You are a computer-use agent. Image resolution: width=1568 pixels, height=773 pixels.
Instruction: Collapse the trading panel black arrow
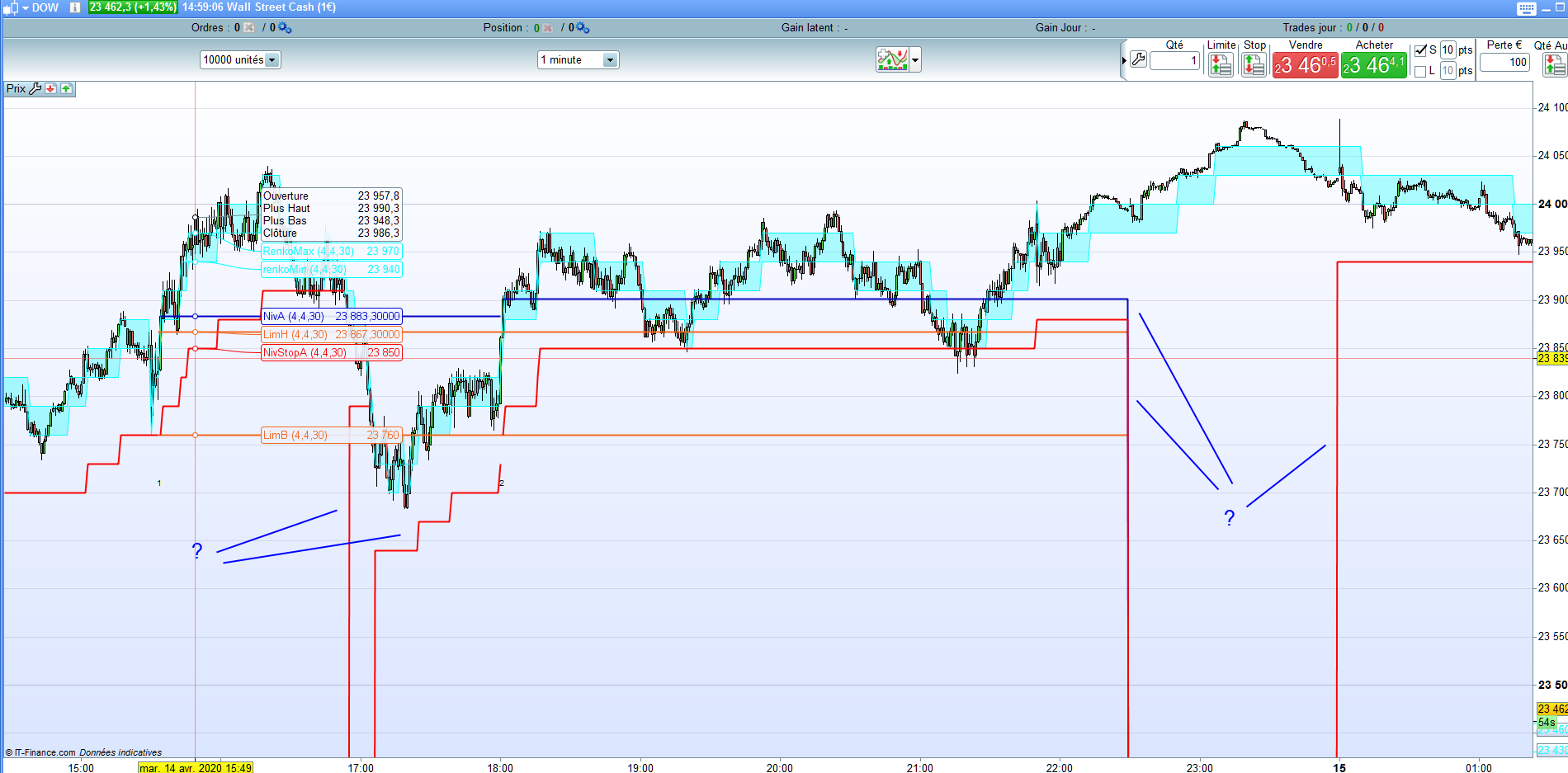point(1124,60)
